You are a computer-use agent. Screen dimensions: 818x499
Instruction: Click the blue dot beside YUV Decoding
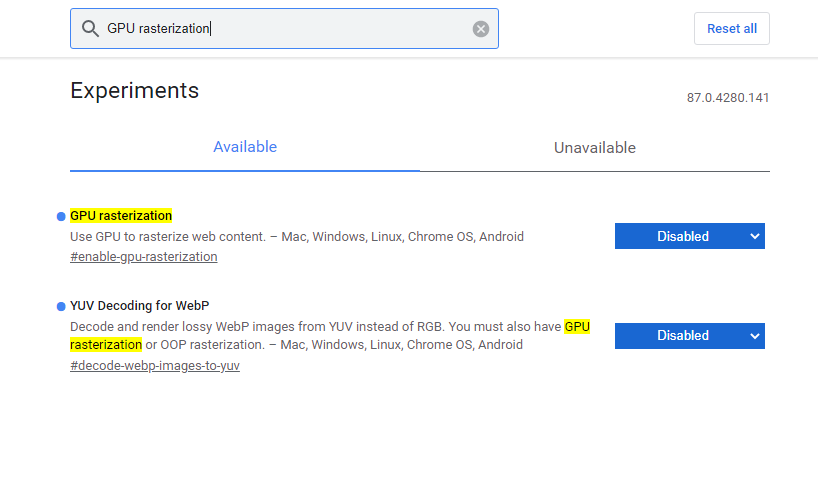(61, 306)
